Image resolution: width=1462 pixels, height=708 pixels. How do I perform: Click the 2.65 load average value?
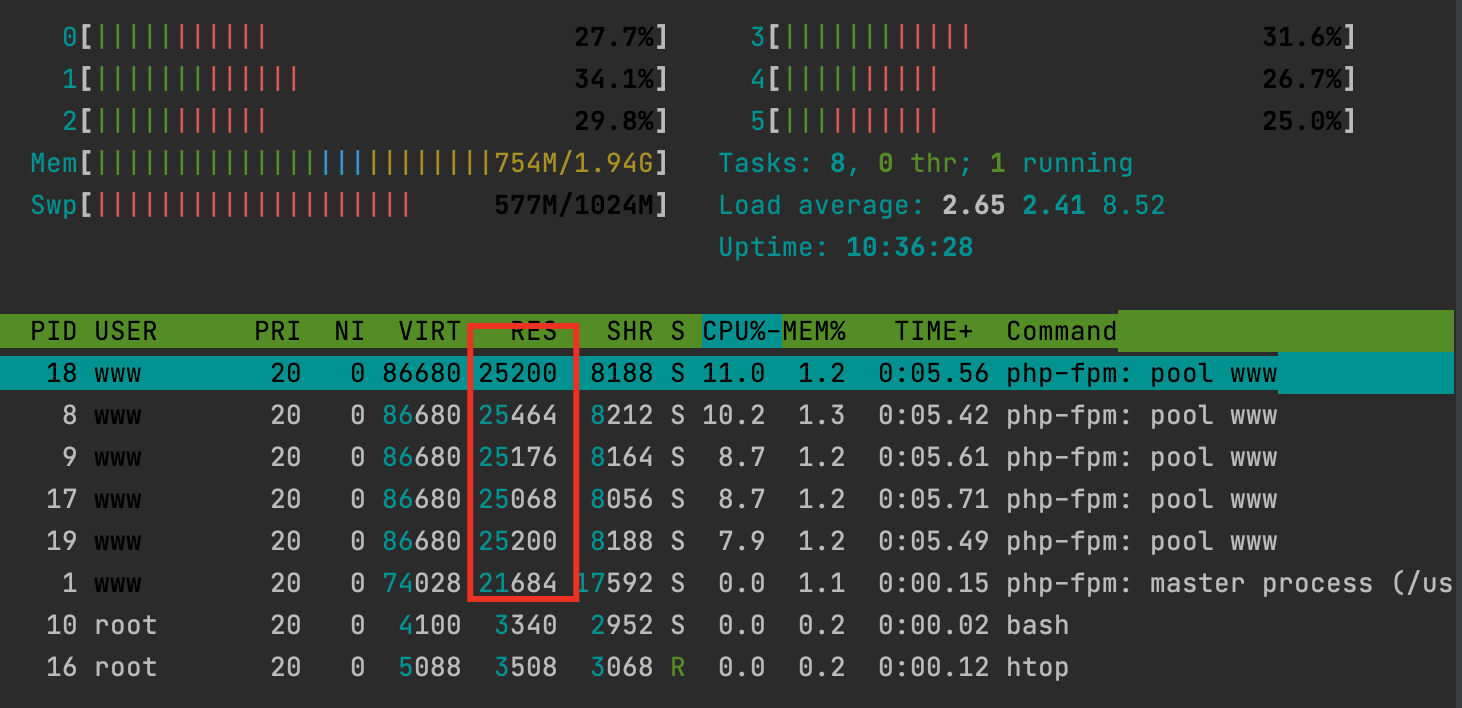coord(974,205)
